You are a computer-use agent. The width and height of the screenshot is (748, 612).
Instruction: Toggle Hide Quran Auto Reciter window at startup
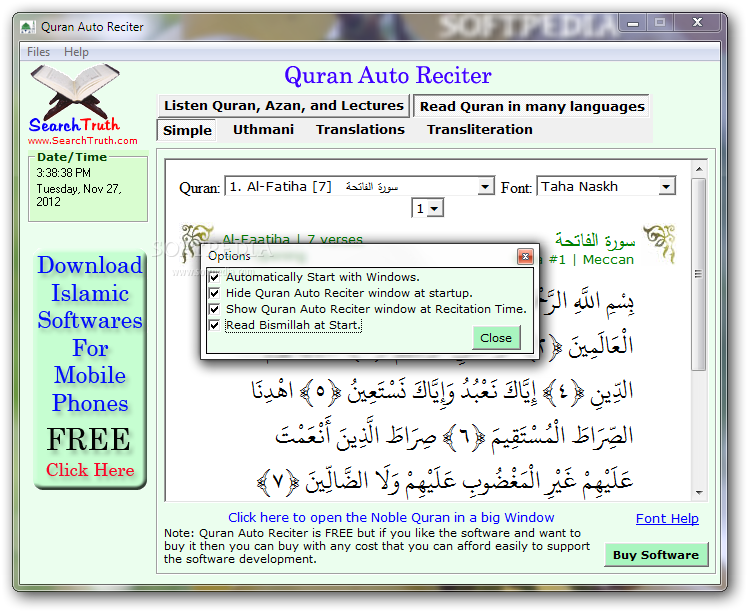click(x=214, y=293)
